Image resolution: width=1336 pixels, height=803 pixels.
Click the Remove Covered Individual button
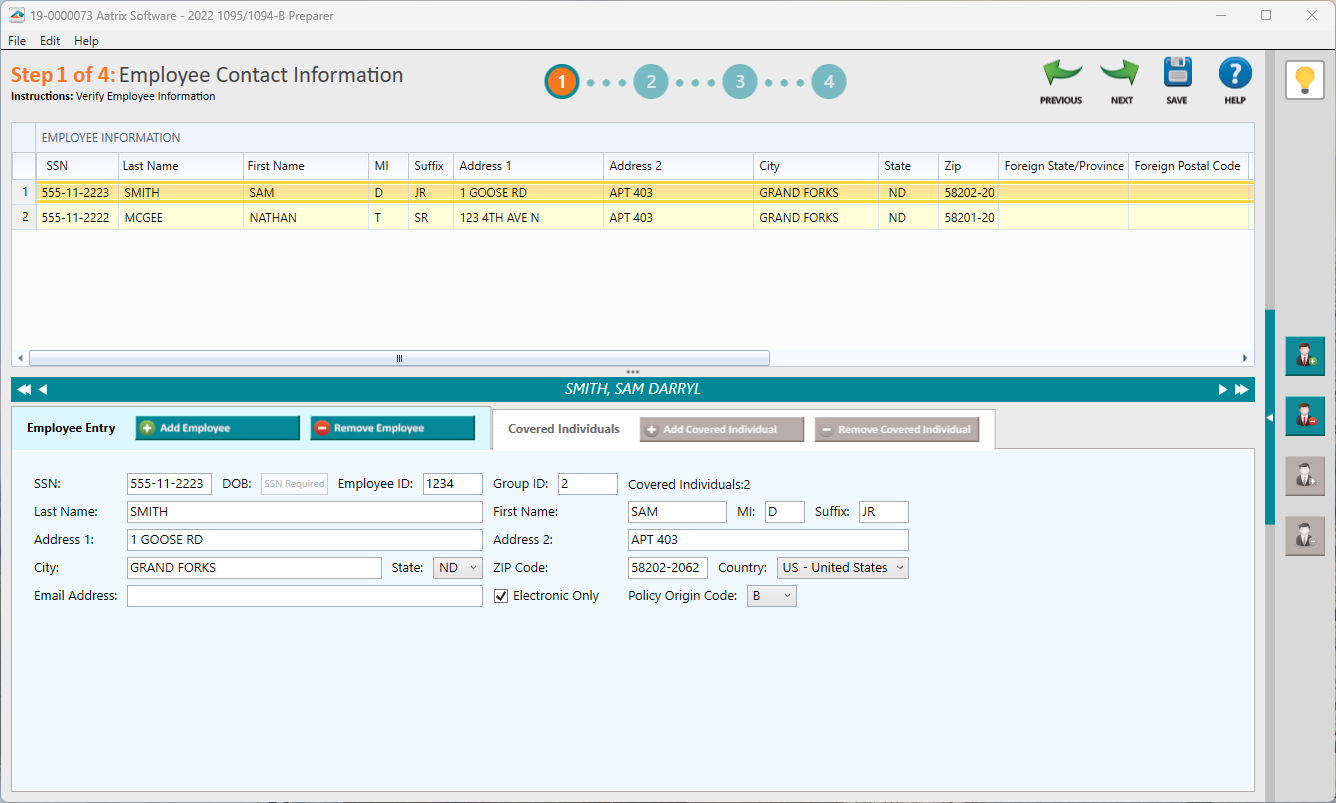(897, 429)
